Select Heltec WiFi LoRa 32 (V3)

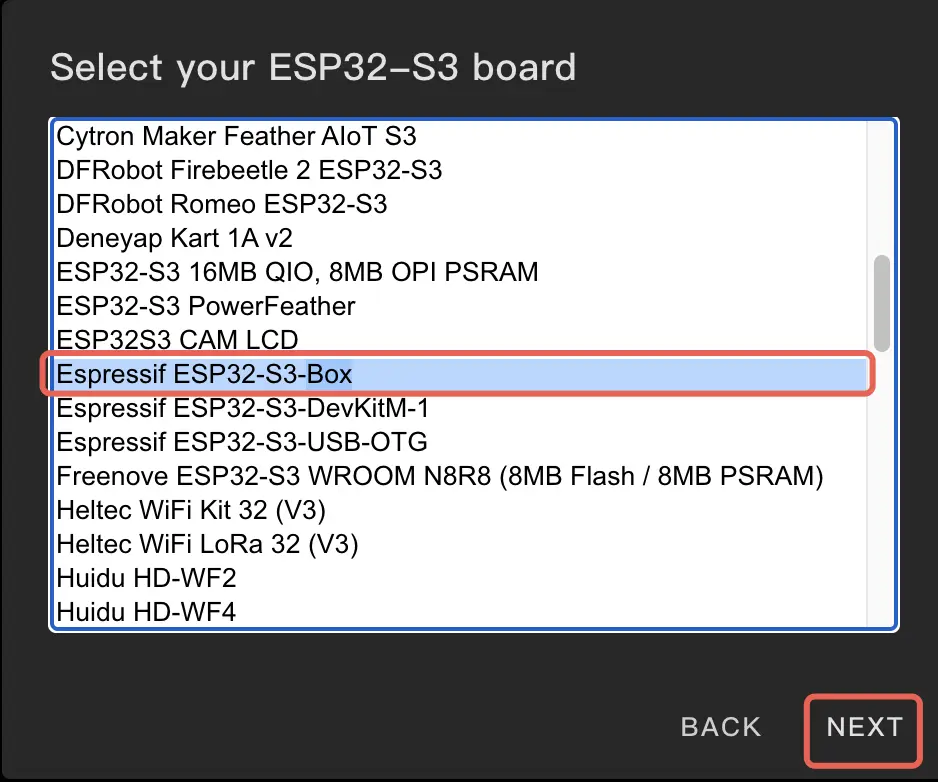(x=207, y=544)
